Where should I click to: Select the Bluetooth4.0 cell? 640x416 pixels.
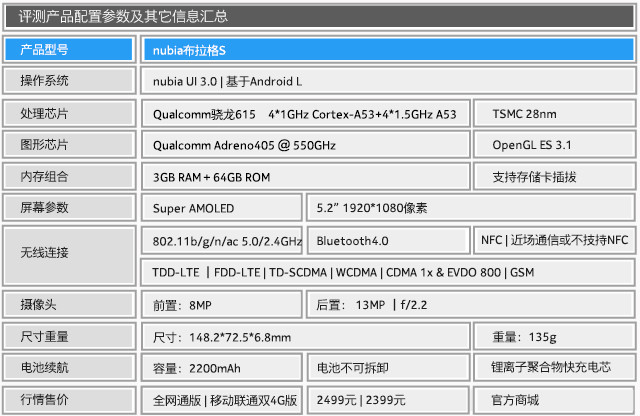(388, 241)
